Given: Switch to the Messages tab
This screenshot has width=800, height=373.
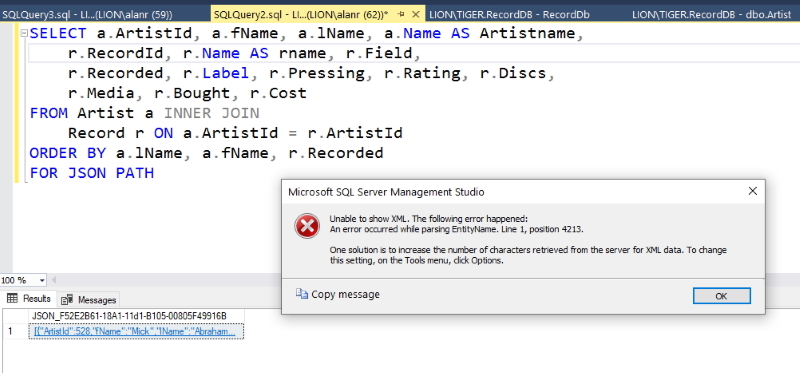Looking at the screenshot, I should (89, 300).
